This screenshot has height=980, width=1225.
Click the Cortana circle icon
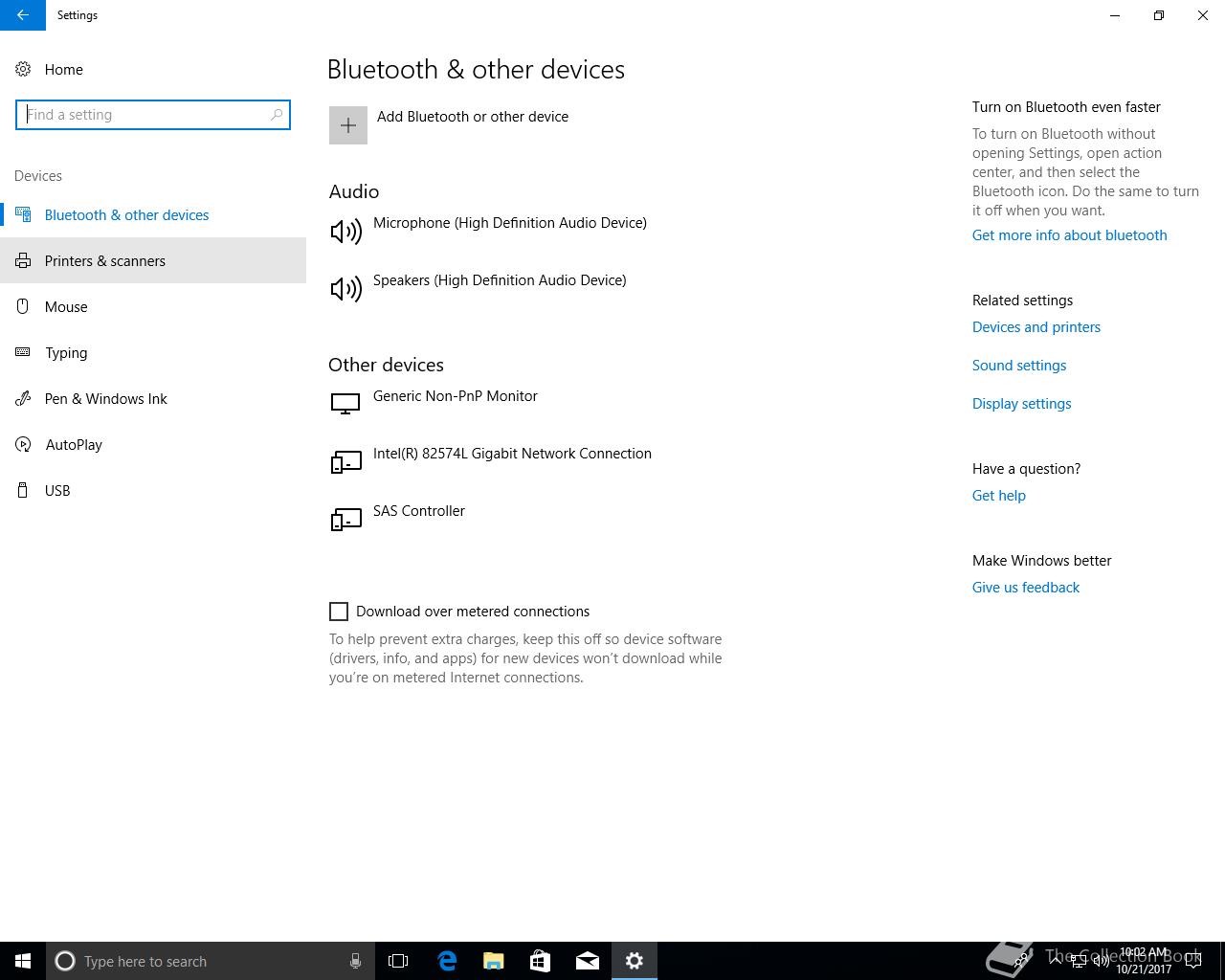[x=65, y=961]
